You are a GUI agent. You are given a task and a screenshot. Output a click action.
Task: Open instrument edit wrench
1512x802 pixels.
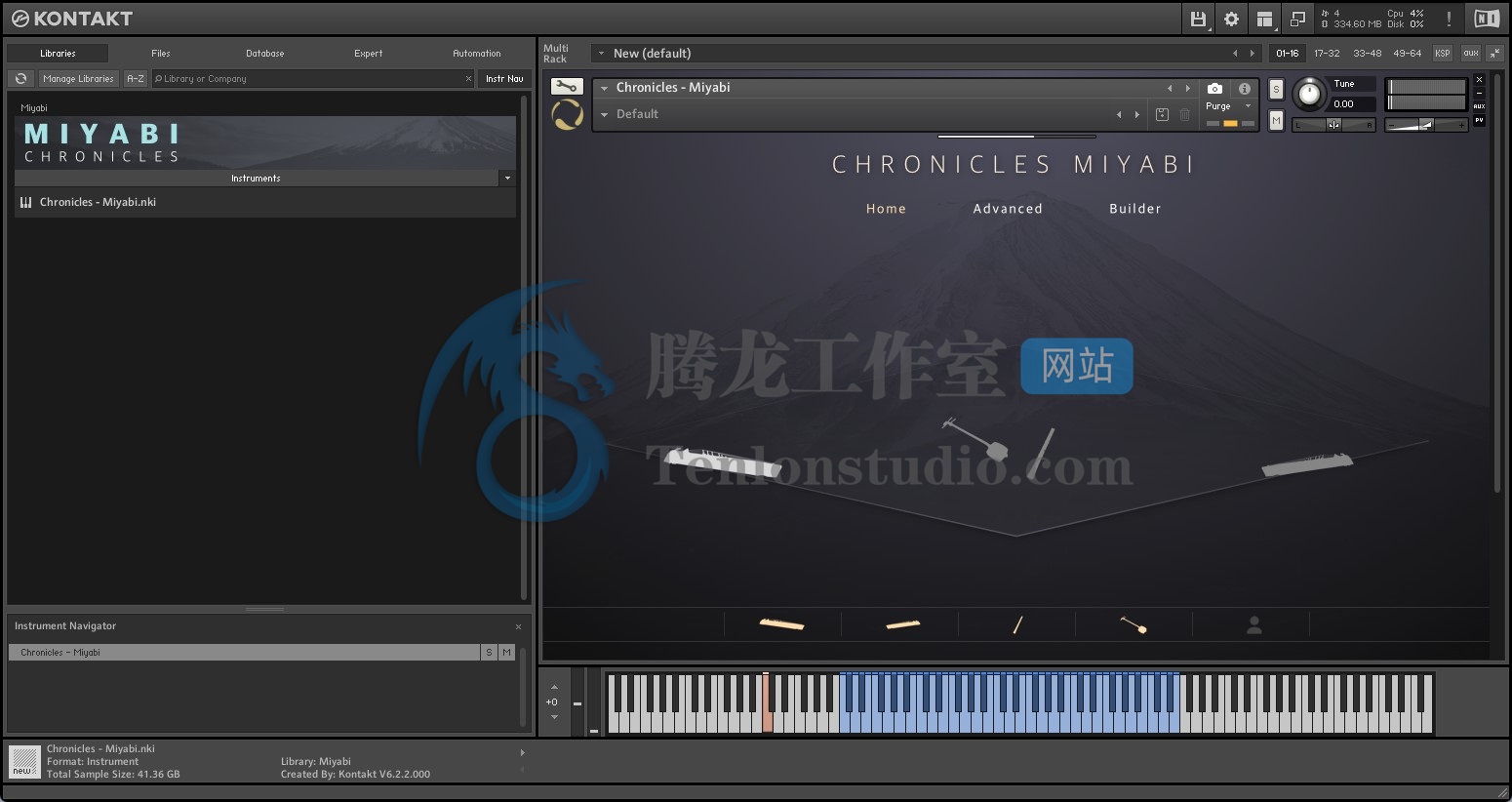(x=566, y=87)
